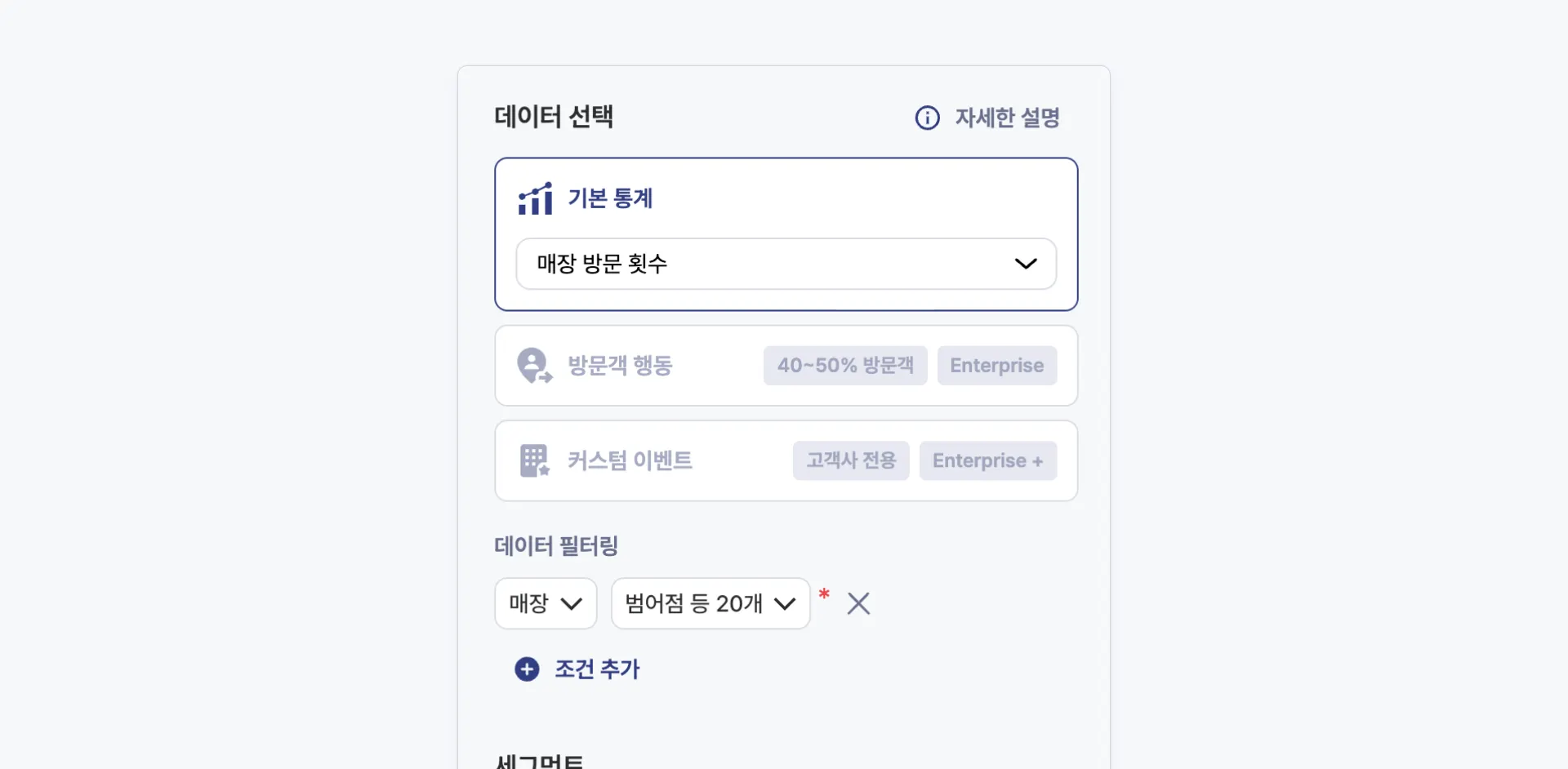
Task: Click the 데이터 필터링 heading
Action: [x=556, y=545]
